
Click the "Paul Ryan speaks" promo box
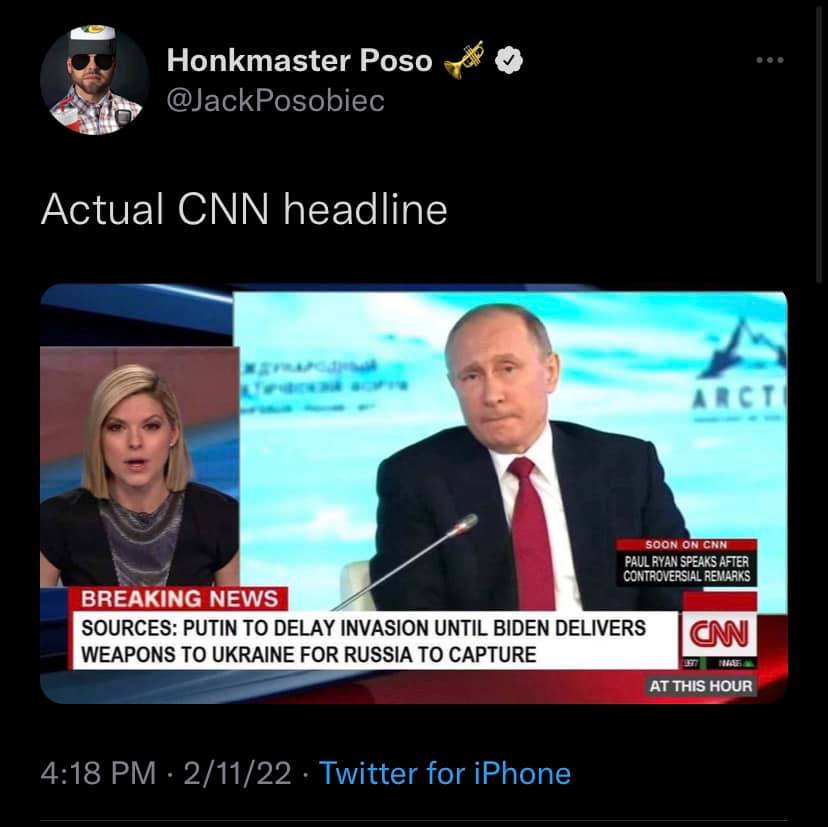click(x=686, y=569)
